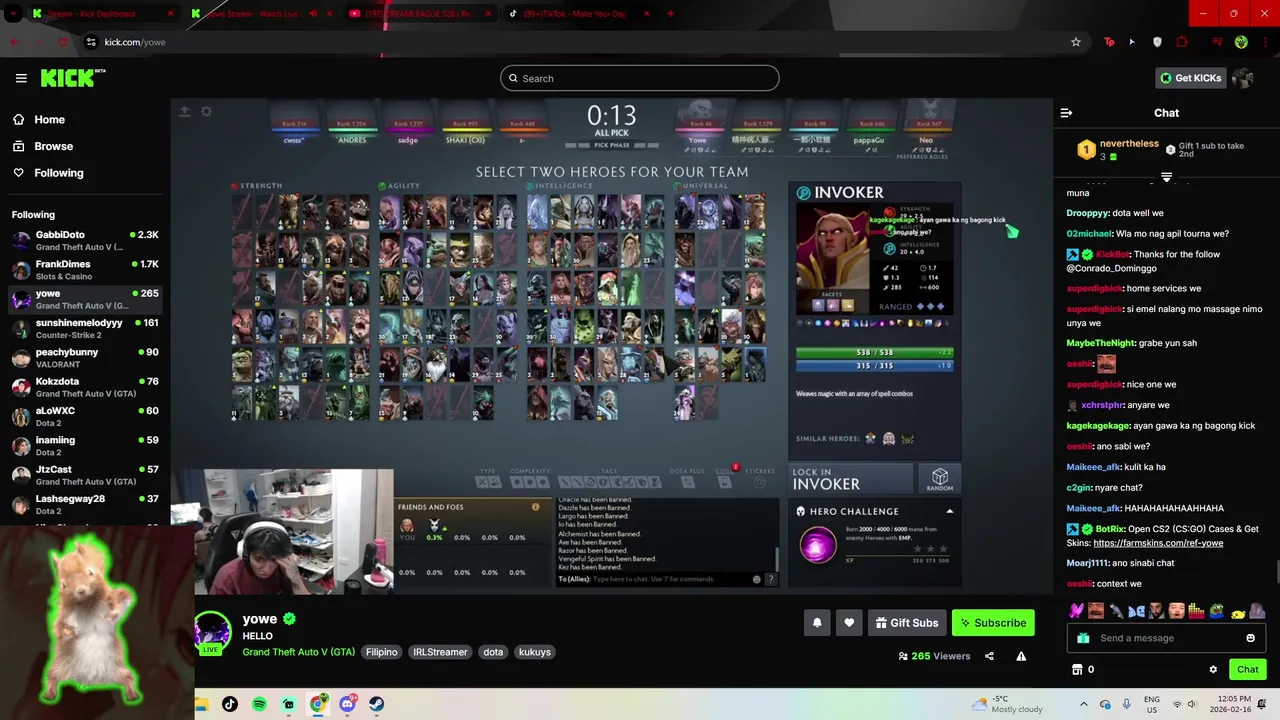Screen dimensions: 1280x720
Task: Click the IRLStreamer tag
Action: (440, 652)
